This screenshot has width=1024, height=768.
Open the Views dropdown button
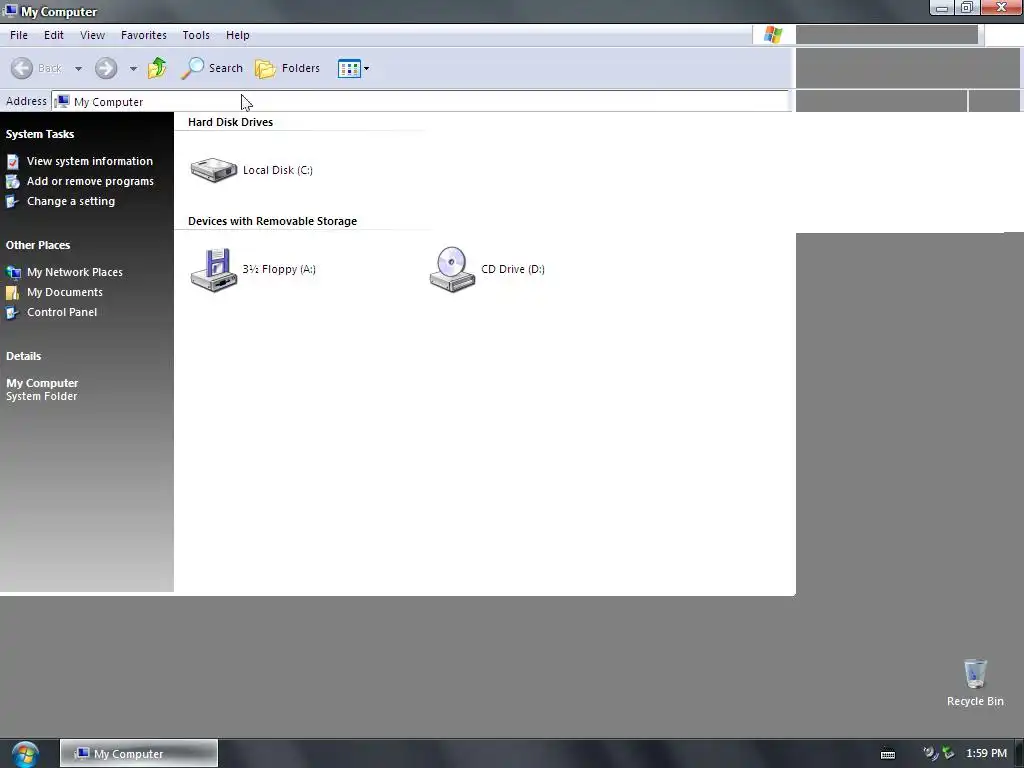(x=353, y=68)
